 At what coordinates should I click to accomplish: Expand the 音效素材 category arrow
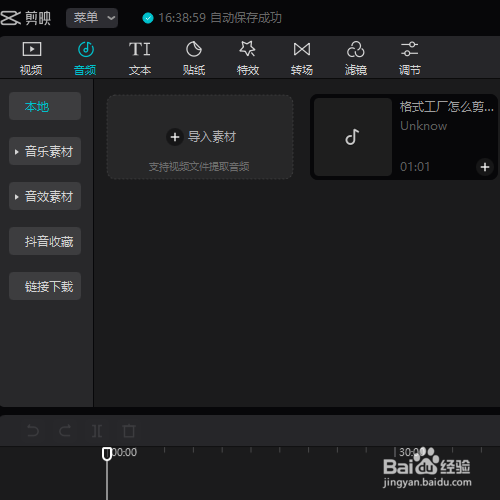[16, 197]
